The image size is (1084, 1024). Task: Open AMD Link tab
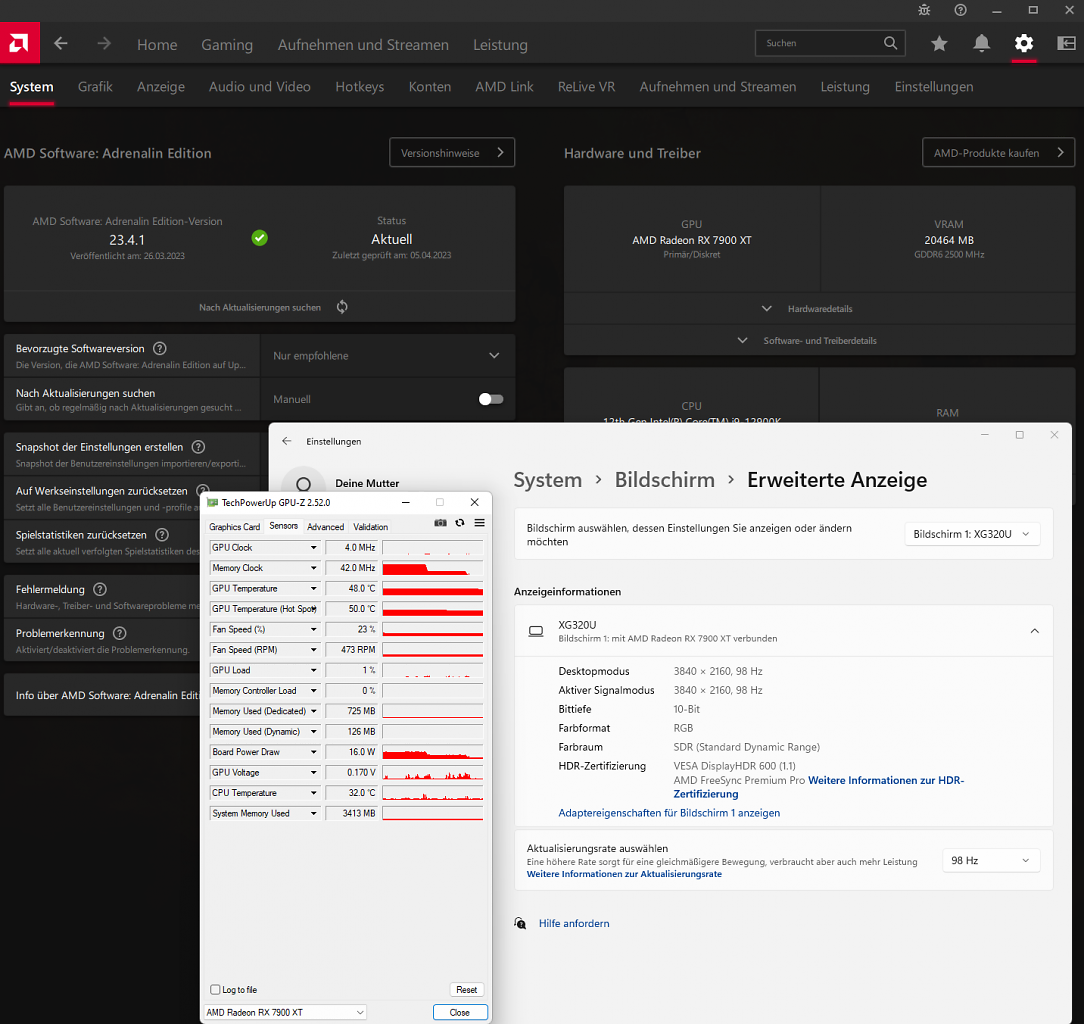pos(504,86)
